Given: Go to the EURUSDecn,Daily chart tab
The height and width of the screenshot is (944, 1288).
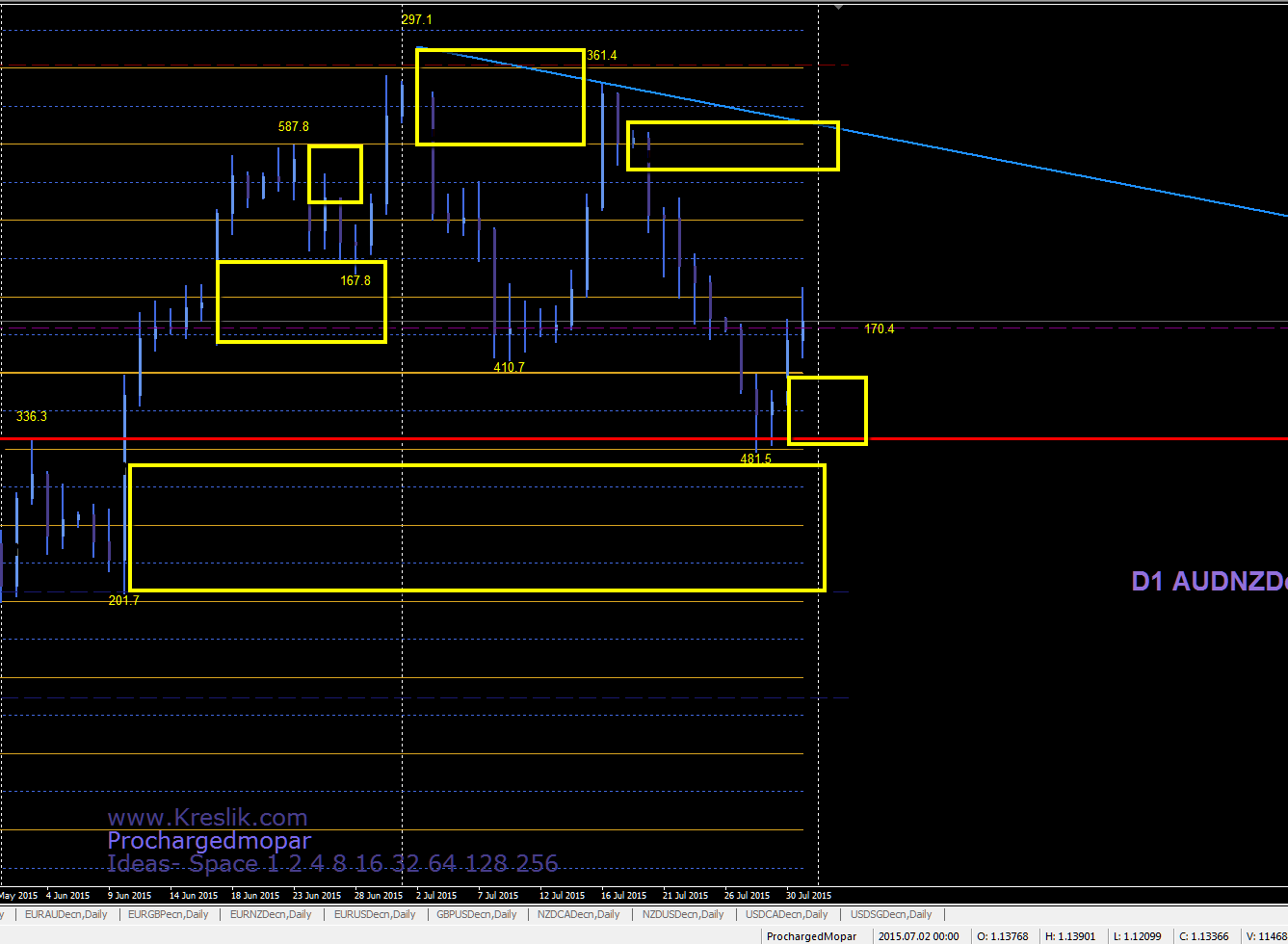Looking at the screenshot, I should pos(375,914).
